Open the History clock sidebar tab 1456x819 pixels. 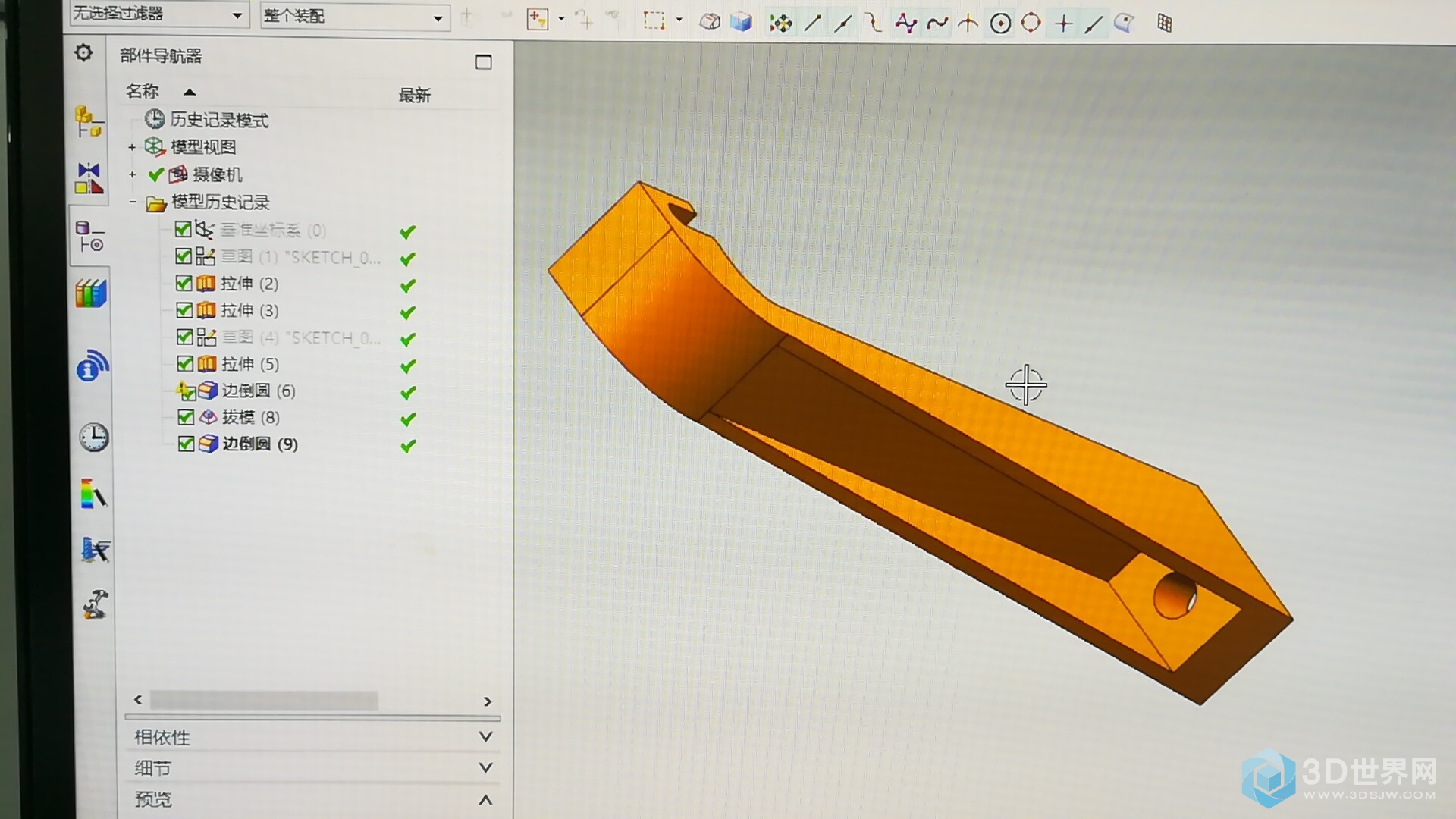pos(93,438)
